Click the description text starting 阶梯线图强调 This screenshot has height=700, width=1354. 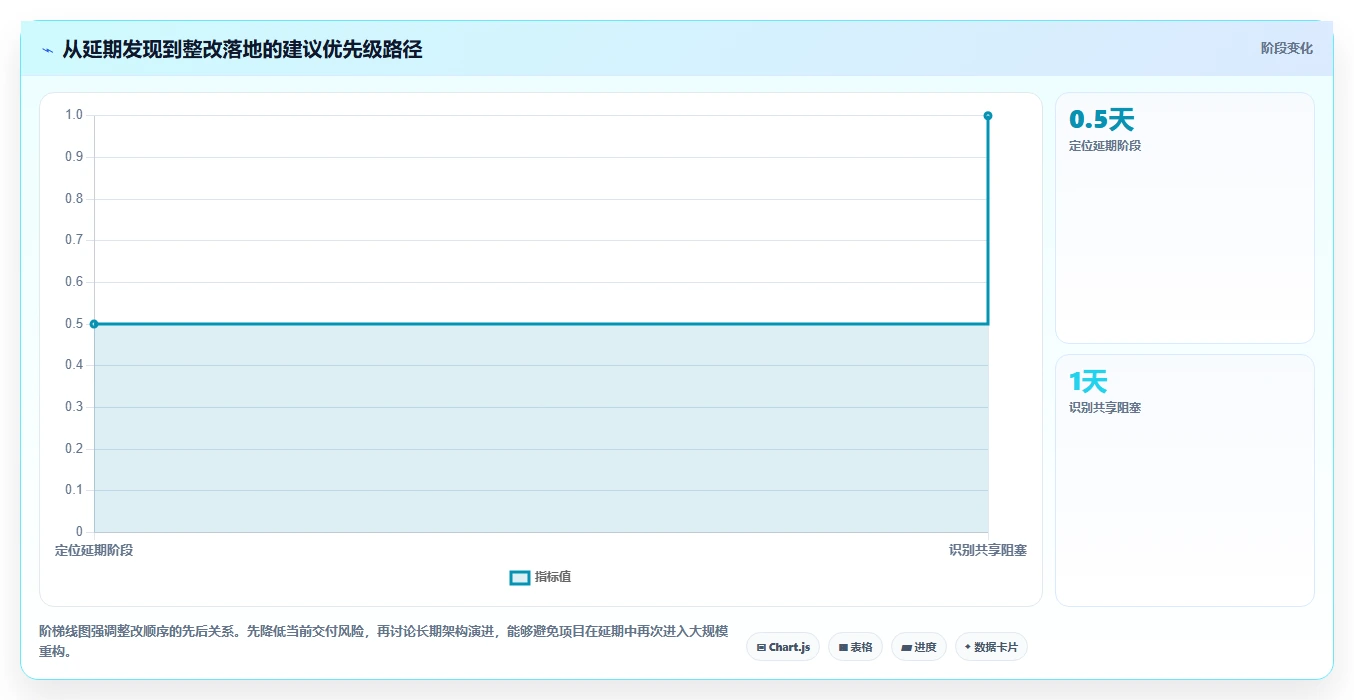tap(384, 641)
